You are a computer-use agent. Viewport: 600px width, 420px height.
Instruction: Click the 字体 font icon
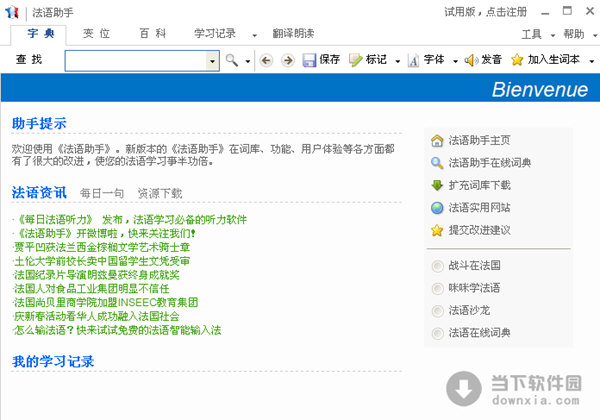click(x=413, y=60)
